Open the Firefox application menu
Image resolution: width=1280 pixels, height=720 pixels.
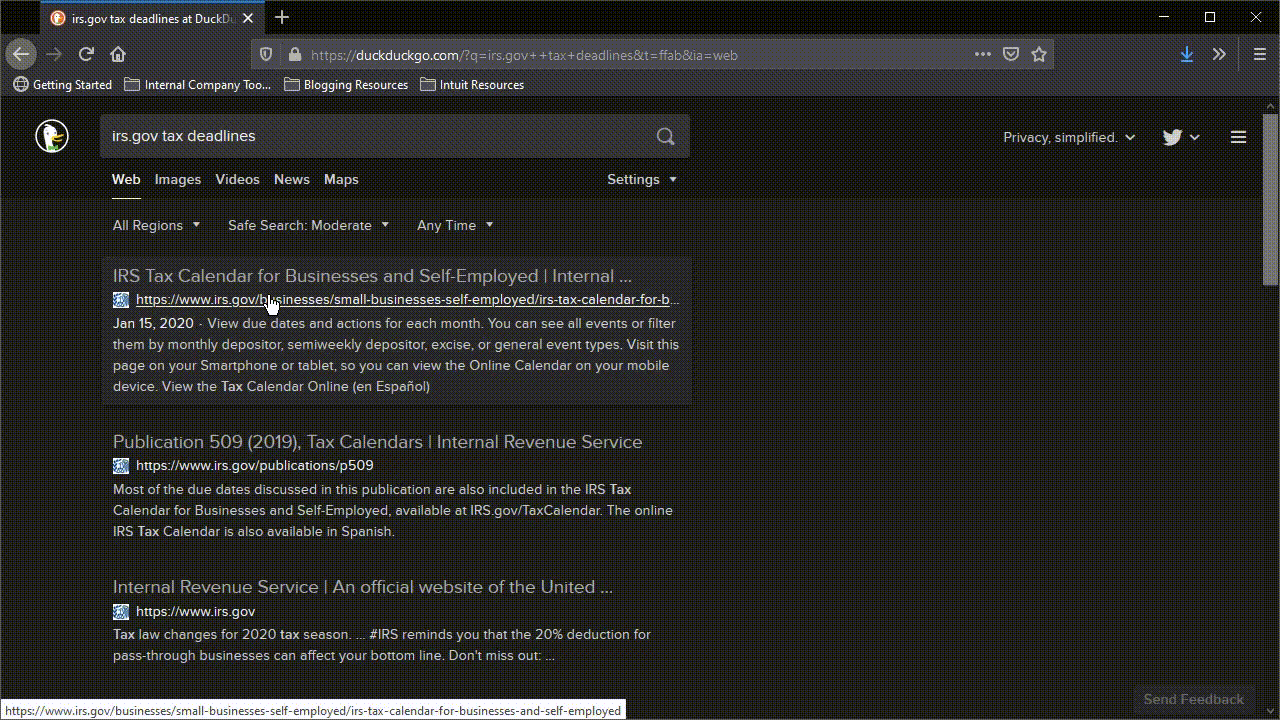click(x=1259, y=55)
